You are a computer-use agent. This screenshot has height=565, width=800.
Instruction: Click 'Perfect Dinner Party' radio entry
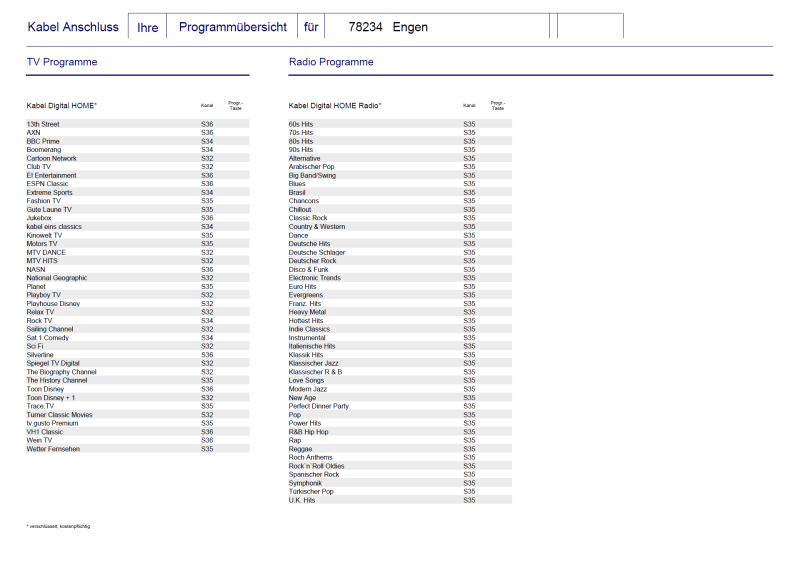click(x=400, y=406)
